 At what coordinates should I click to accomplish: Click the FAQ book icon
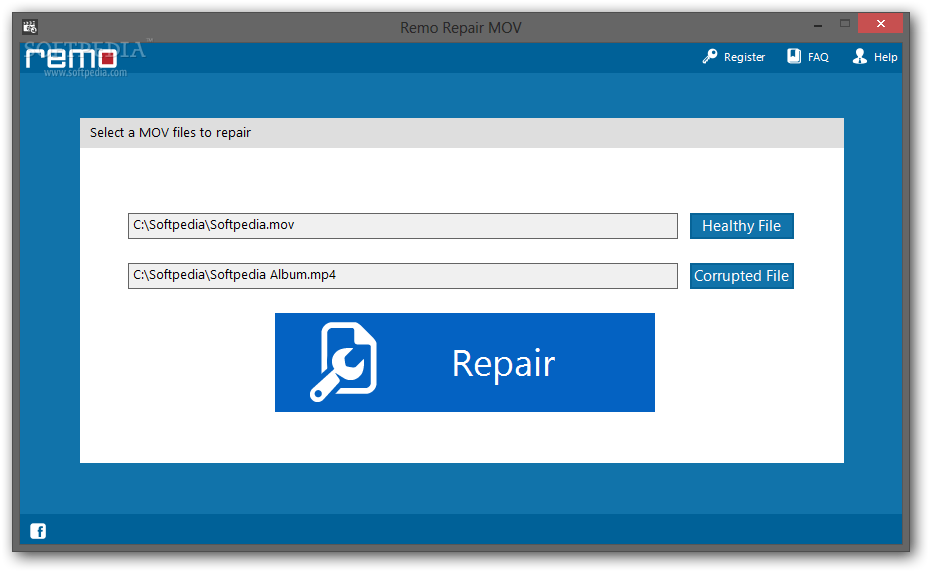pyautogui.click(x=794, y=56)
